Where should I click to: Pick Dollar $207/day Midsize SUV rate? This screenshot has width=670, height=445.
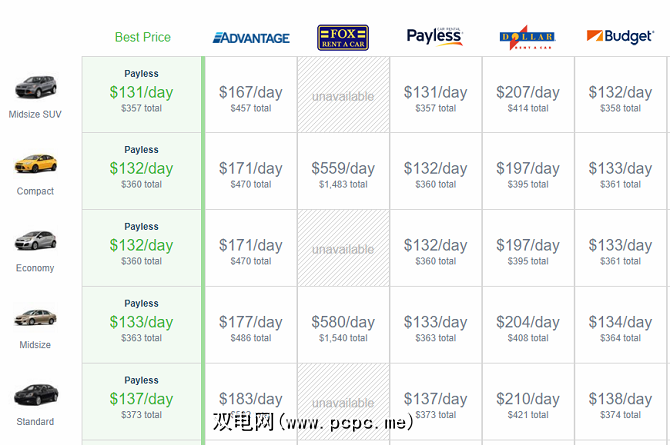[x=527, y=93]
